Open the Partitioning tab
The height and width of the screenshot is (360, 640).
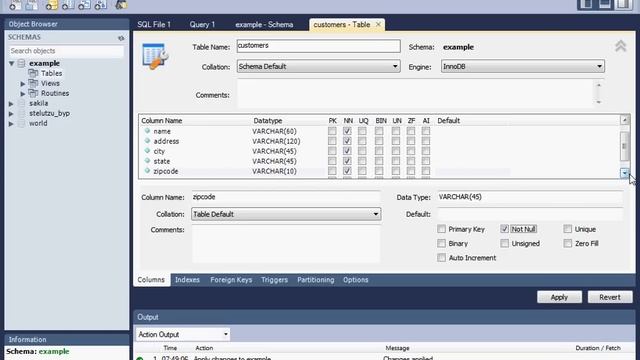click(316, 280)
